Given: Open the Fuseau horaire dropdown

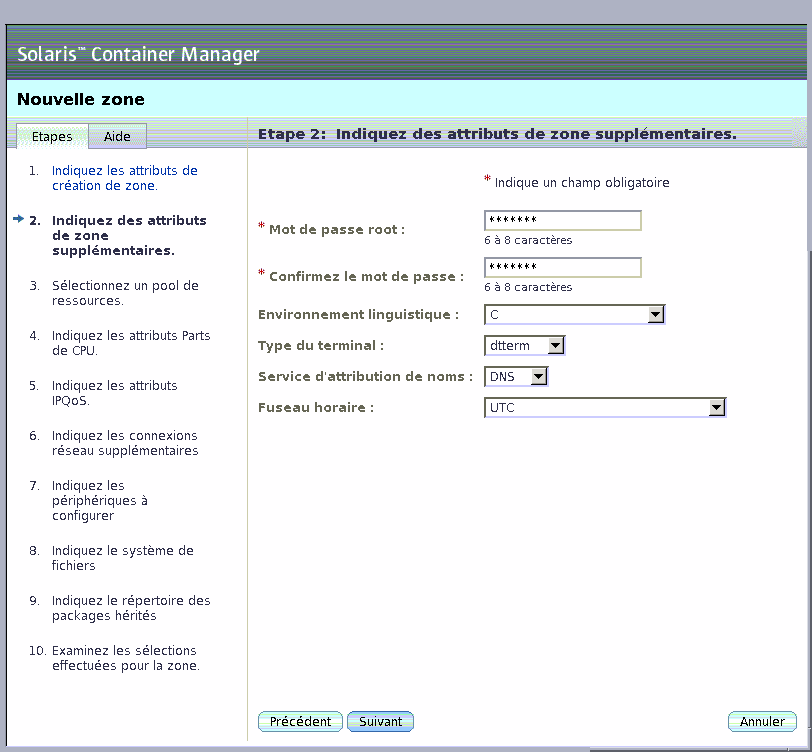Looking at the screenshot, I should (605, 408).
